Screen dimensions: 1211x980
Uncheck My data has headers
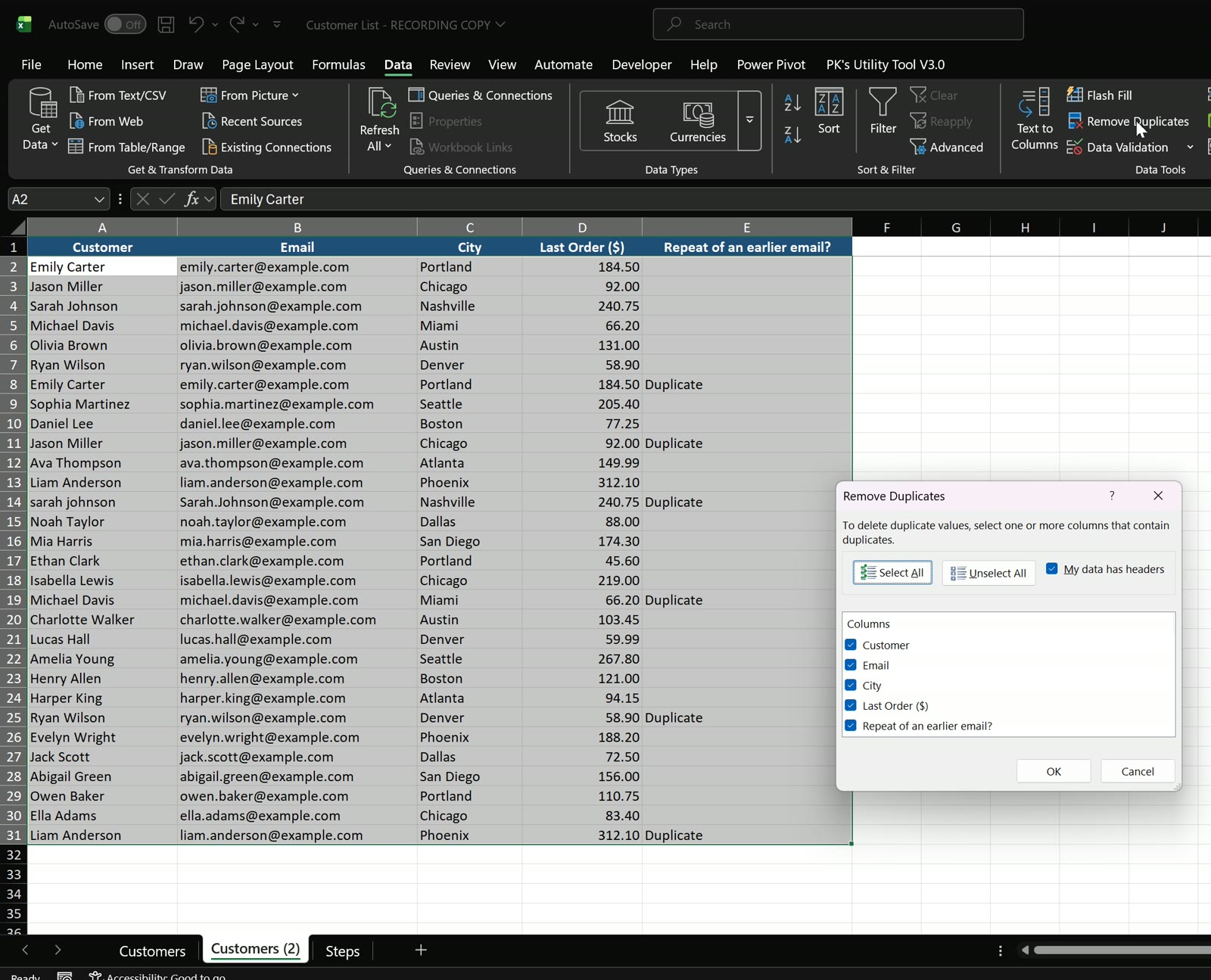pyautogui.click(x=1051, y=568)
